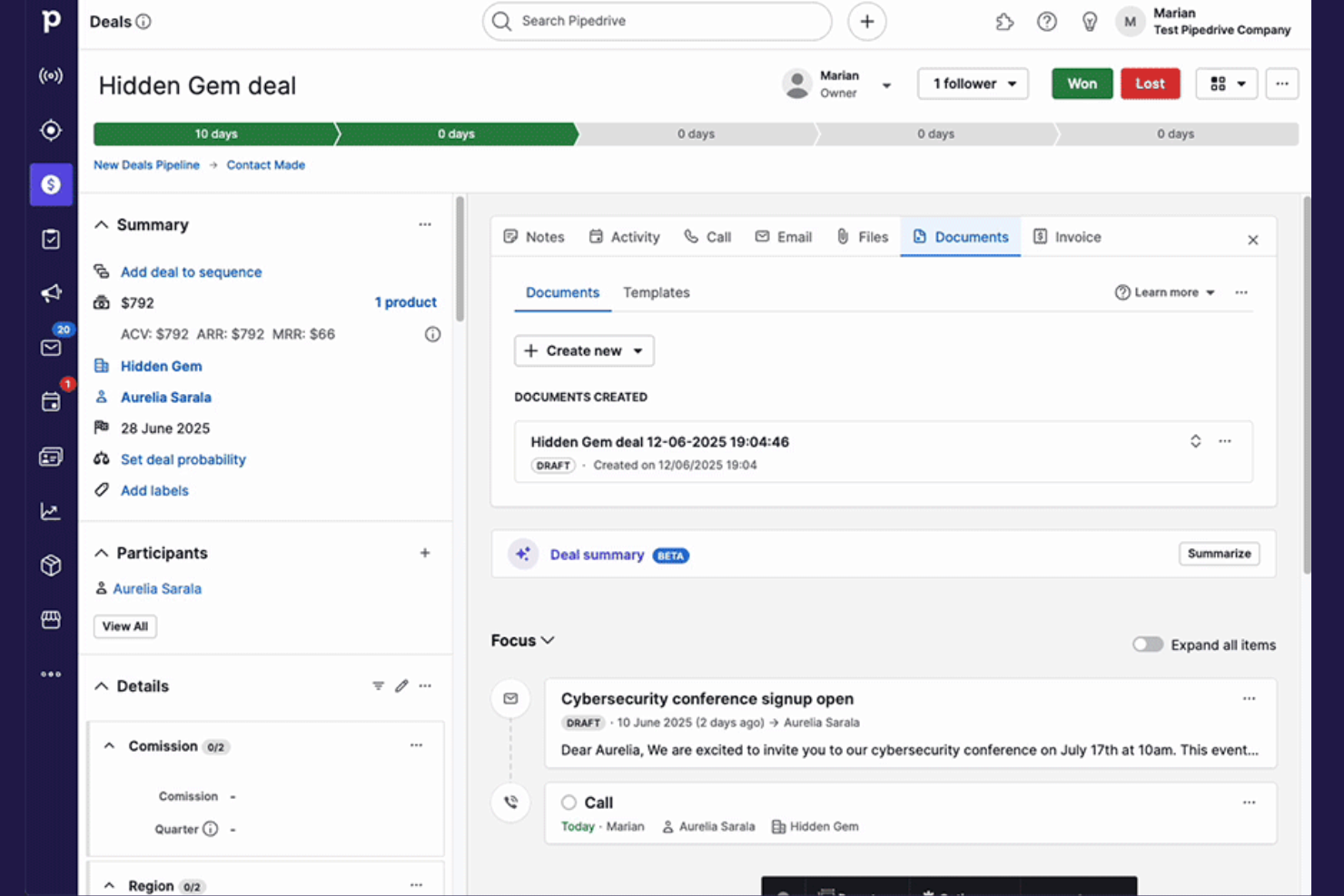1344x896 pixels.
Task: Switch to the Email tab
Action: [784, 237]
